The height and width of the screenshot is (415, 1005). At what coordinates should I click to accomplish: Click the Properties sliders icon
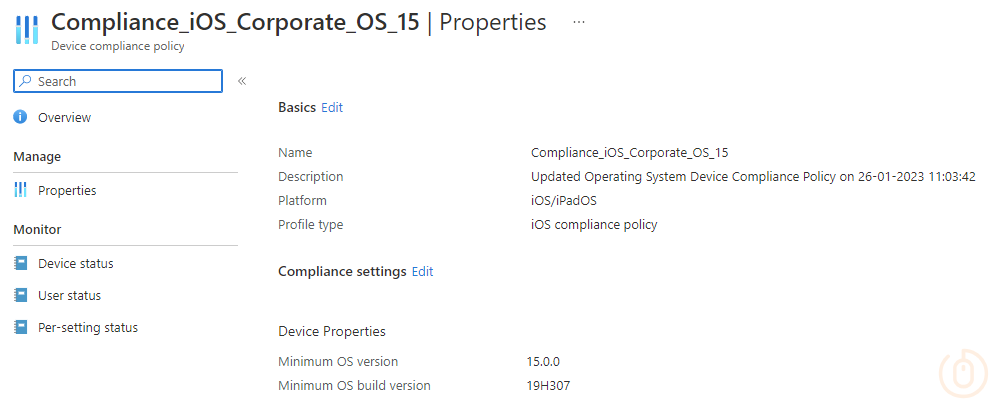point(20,190)
